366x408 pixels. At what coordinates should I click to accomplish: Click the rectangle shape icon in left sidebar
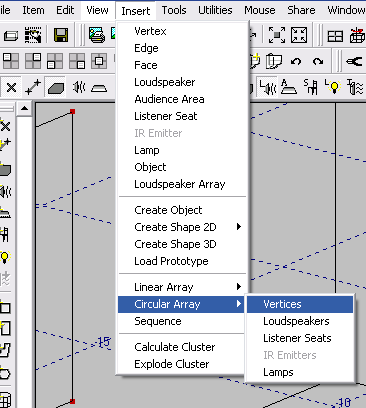click(x=5, y=307)
